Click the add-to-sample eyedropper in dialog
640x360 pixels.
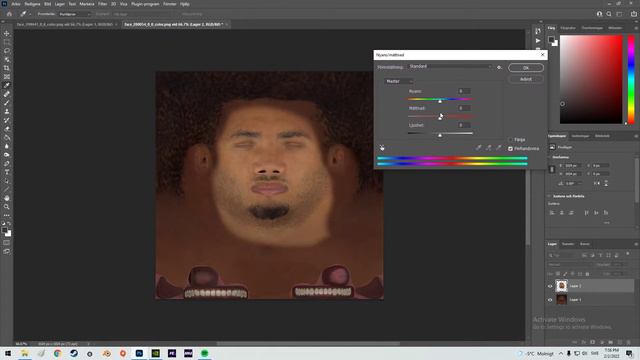click(489, 147)
